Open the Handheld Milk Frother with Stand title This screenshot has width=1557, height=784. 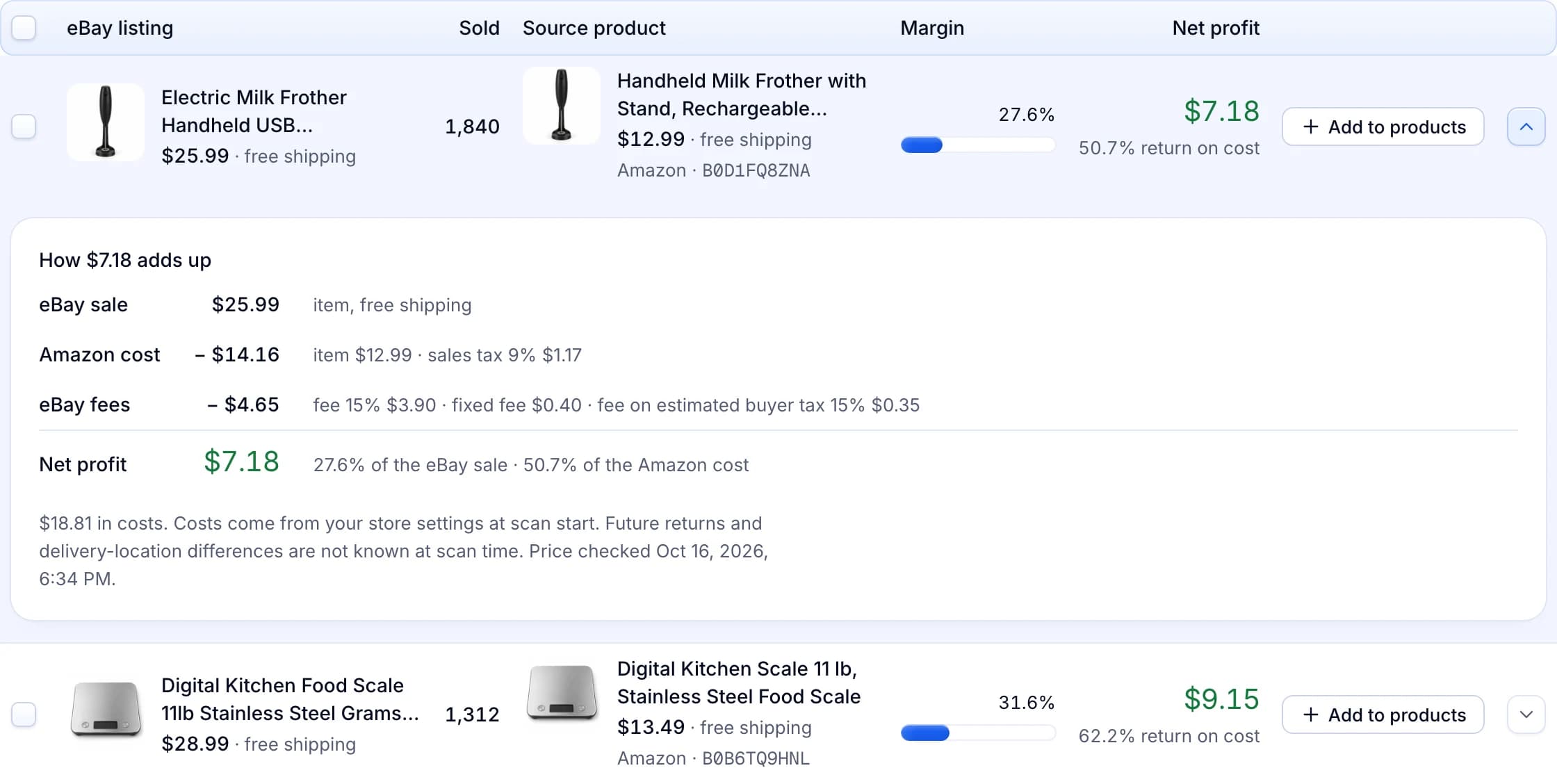[x=742, y=95]
